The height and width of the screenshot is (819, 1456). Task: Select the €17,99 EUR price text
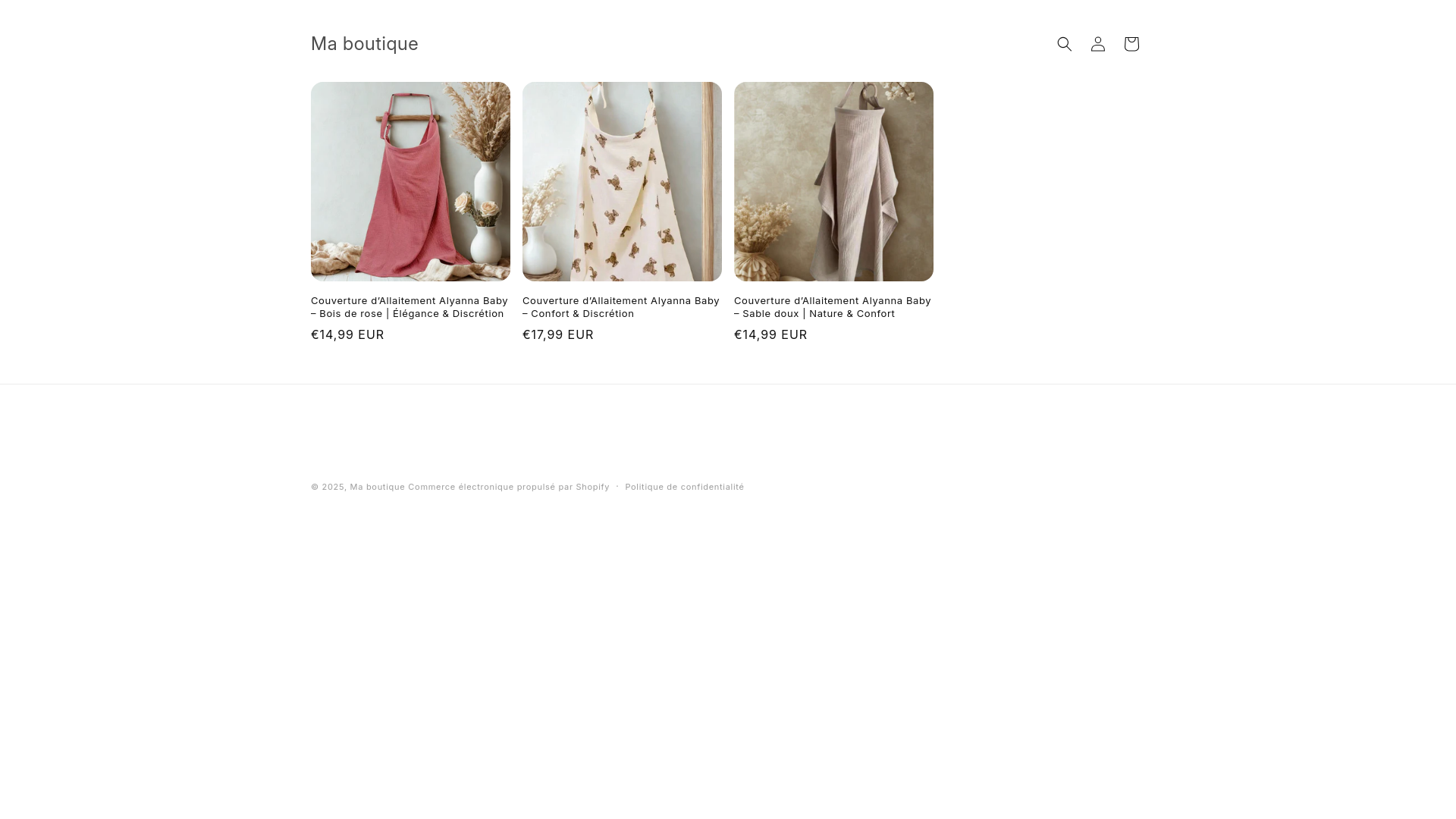tap(558, 334)
